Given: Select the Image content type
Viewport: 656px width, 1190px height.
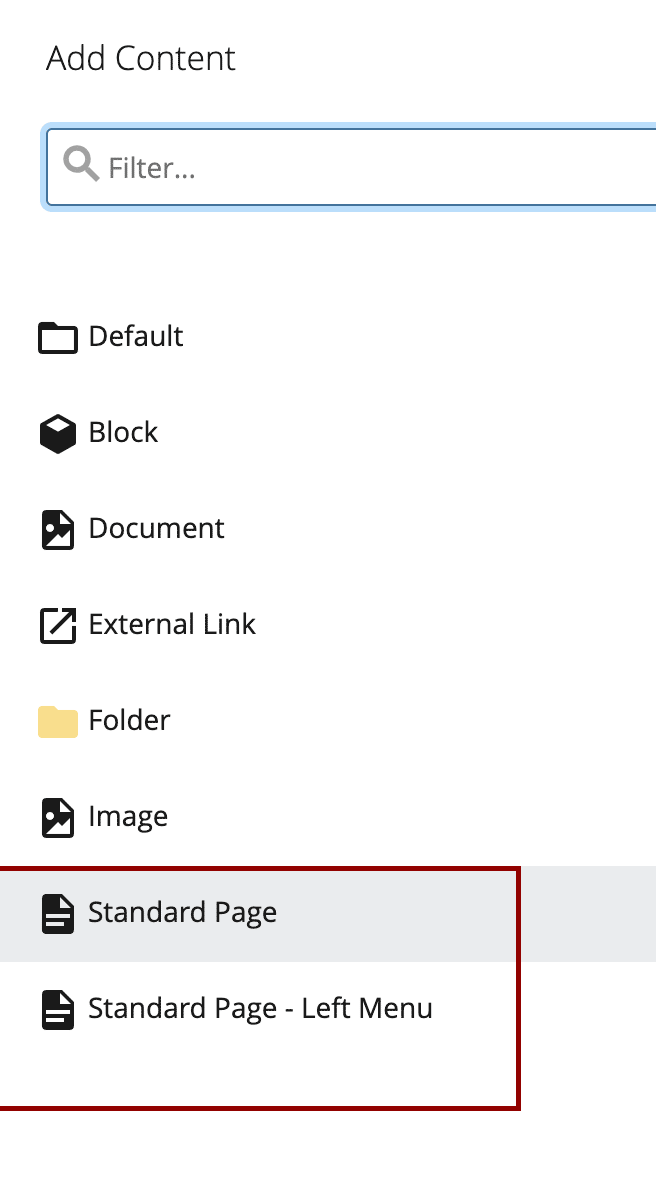Looking at the screenshot, I should (128, 817).
